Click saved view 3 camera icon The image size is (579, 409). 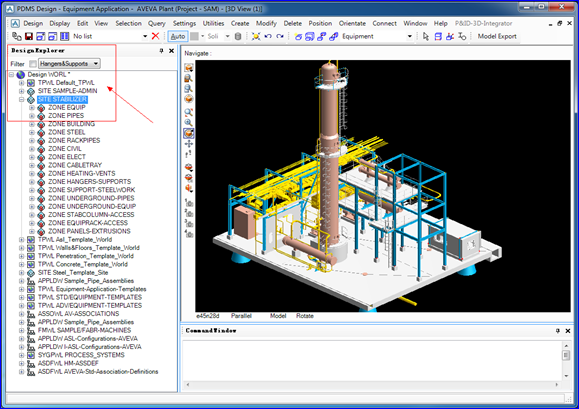(x=189, y=223)
